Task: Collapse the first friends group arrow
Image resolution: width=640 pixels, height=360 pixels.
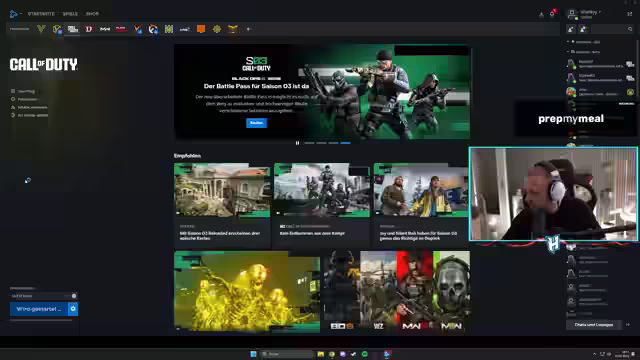Action: [568, 42]
